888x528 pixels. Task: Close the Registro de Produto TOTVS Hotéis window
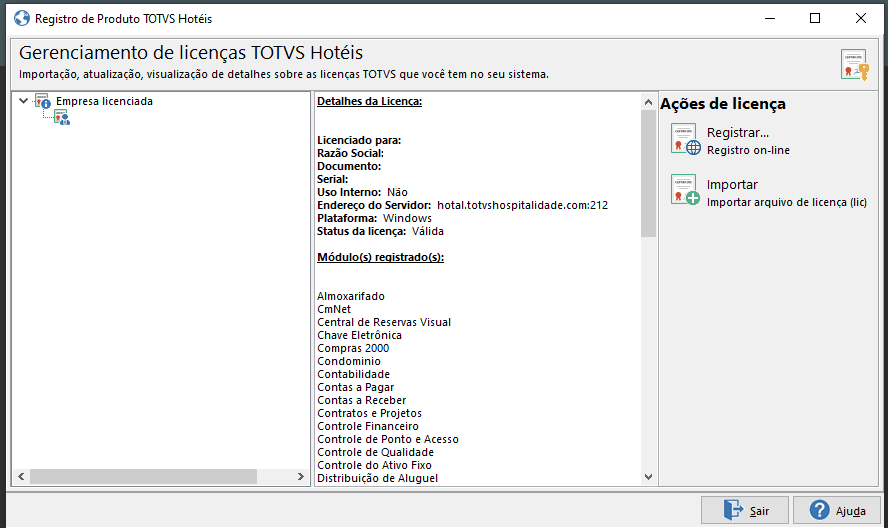pyautogui.click(x=861, y=18)
